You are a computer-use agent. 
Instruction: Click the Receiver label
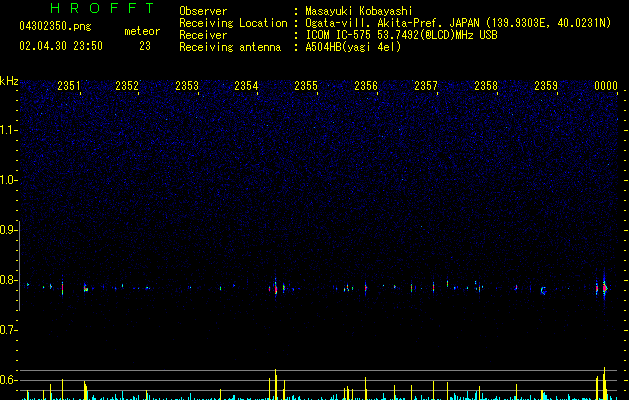click(x=203, y=35)
